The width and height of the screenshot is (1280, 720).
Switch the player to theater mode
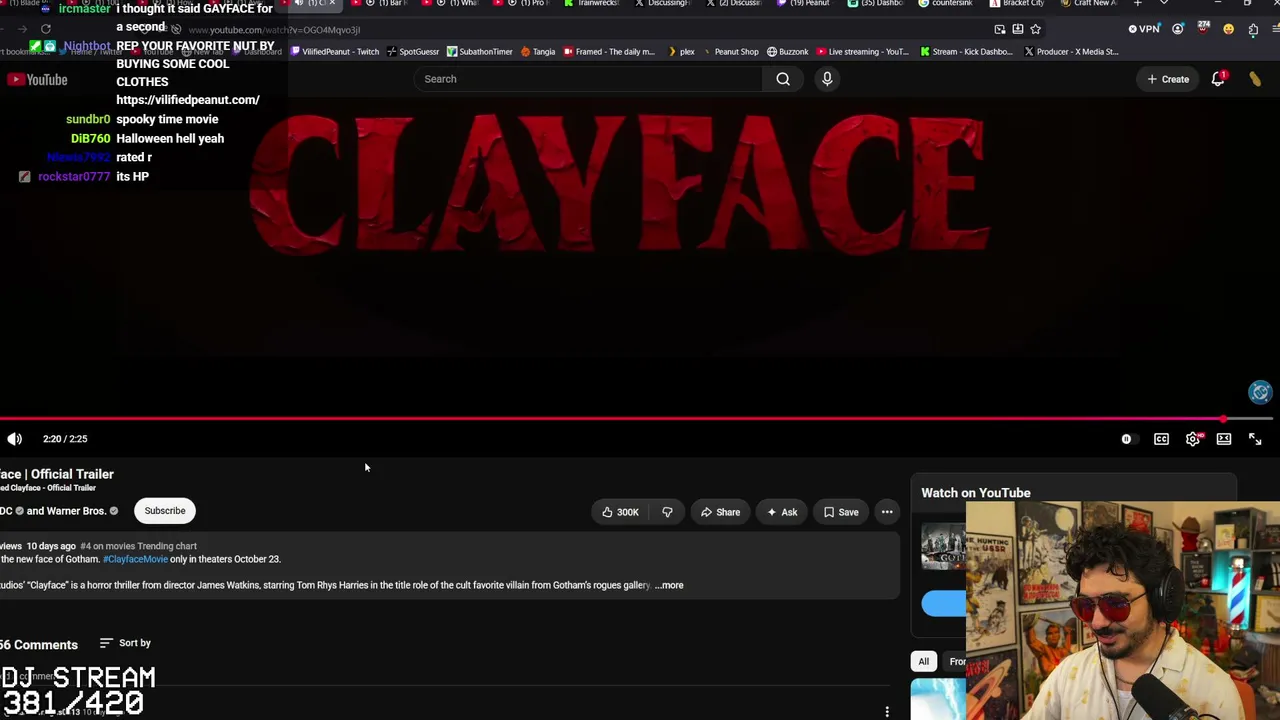point(1224,439)
